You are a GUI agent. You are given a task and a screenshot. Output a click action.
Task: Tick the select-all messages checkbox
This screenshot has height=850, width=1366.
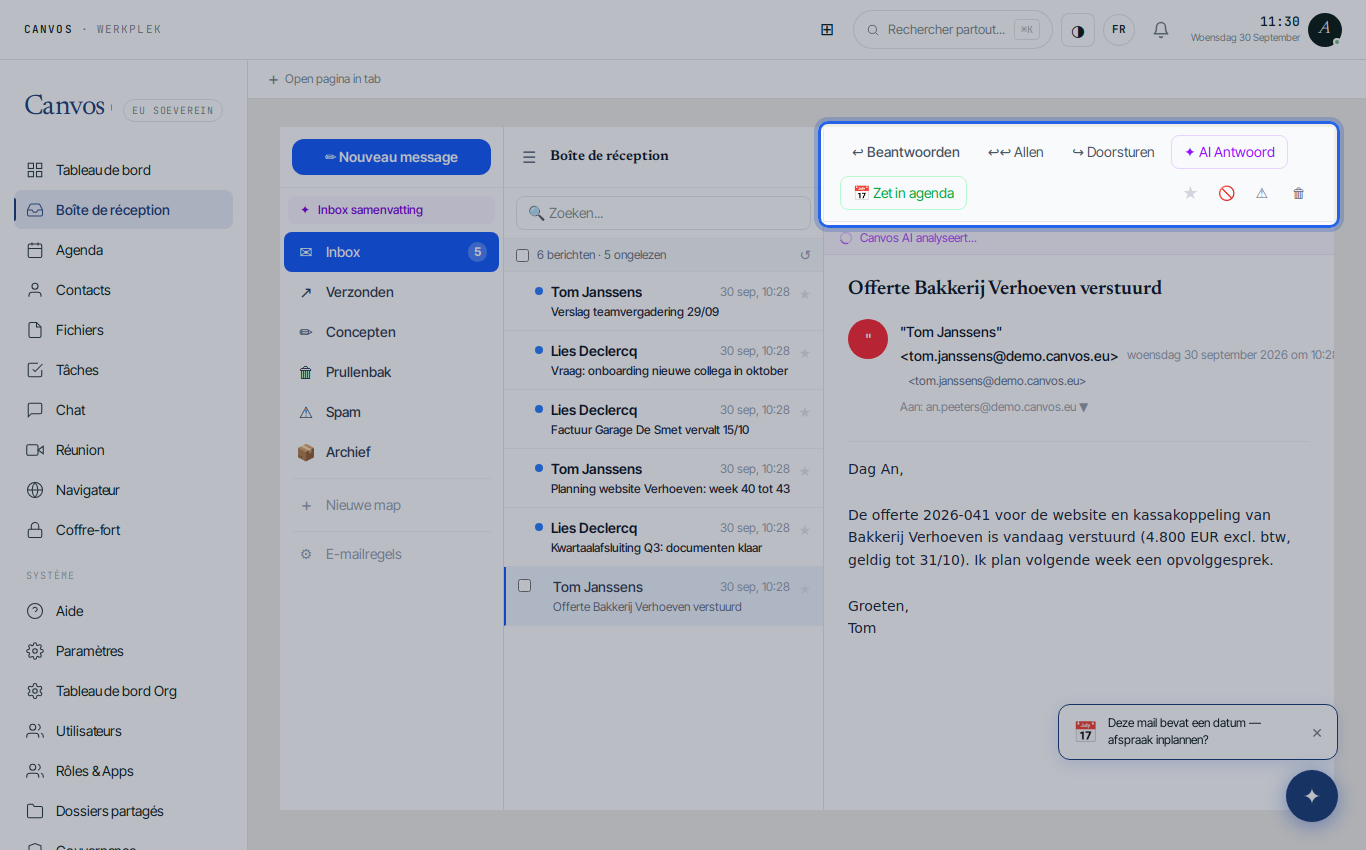522,255
